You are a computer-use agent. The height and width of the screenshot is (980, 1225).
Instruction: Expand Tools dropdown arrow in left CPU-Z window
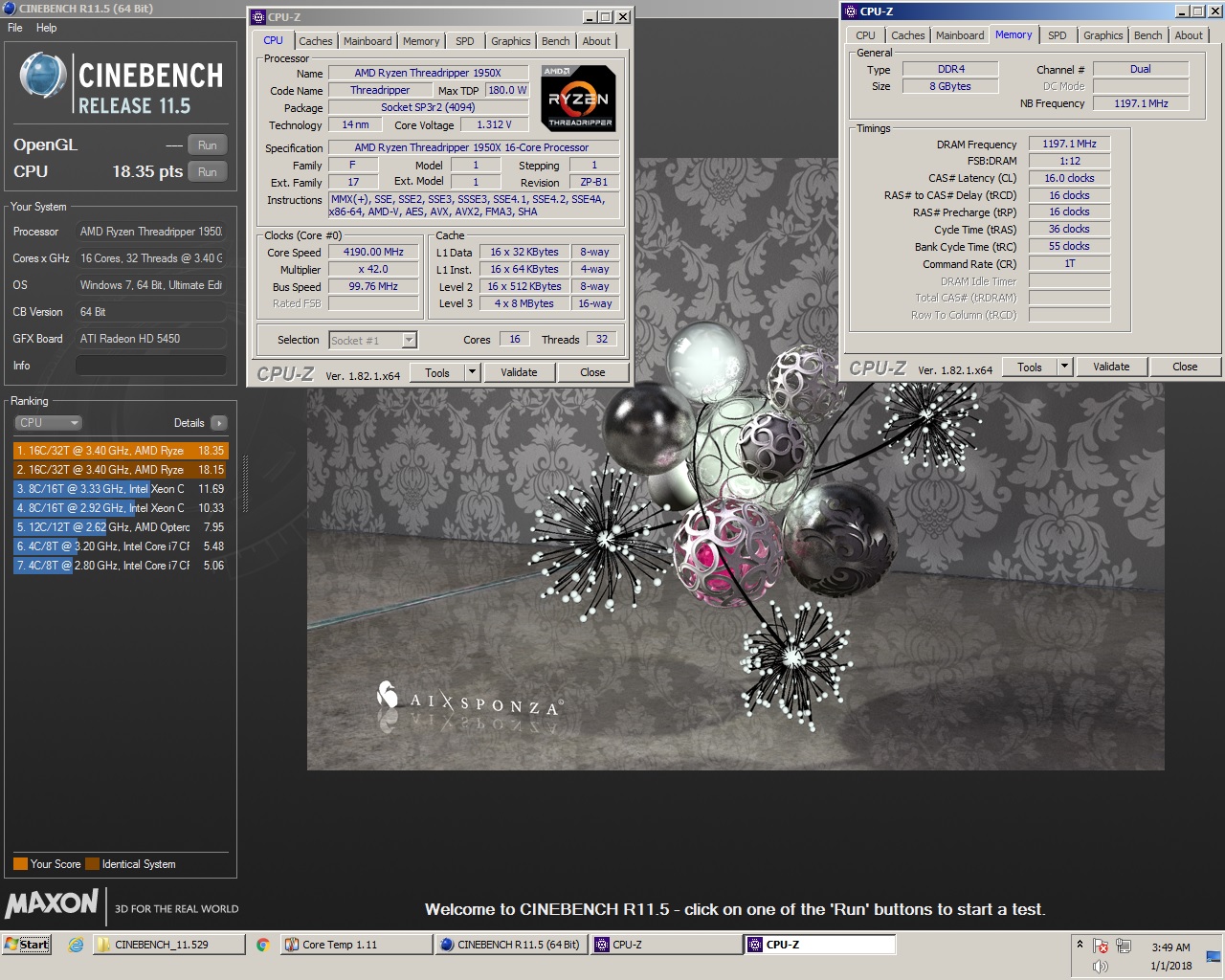coord(472,373)
